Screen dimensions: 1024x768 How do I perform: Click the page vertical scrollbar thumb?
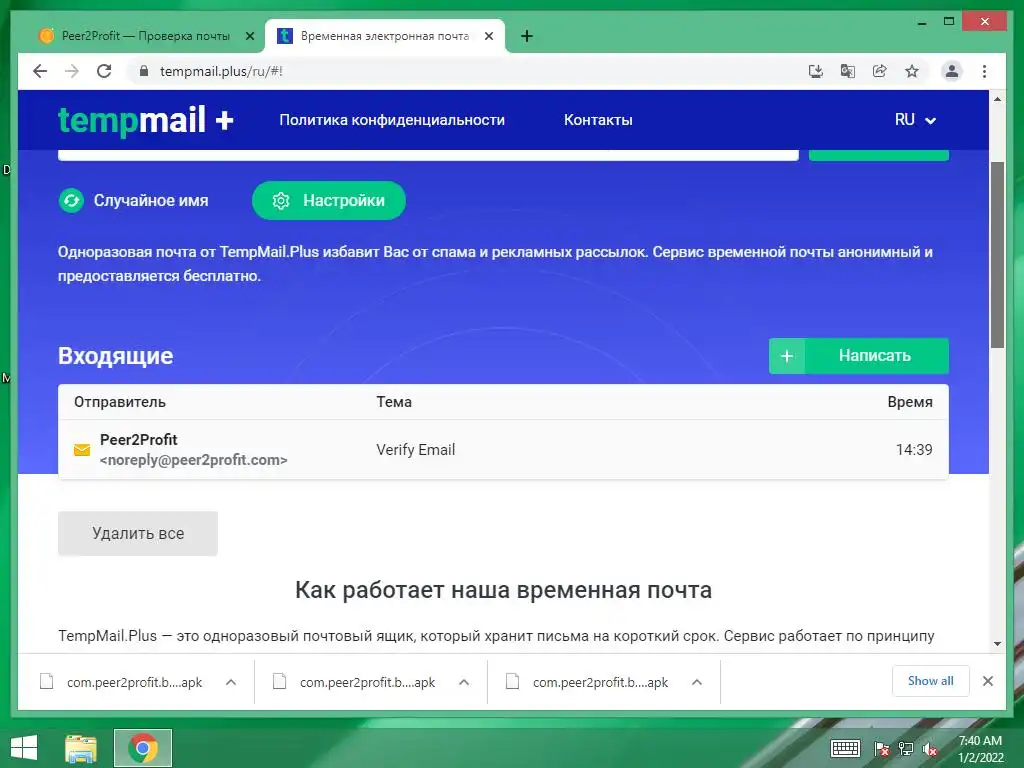click(x=997, y=255)
